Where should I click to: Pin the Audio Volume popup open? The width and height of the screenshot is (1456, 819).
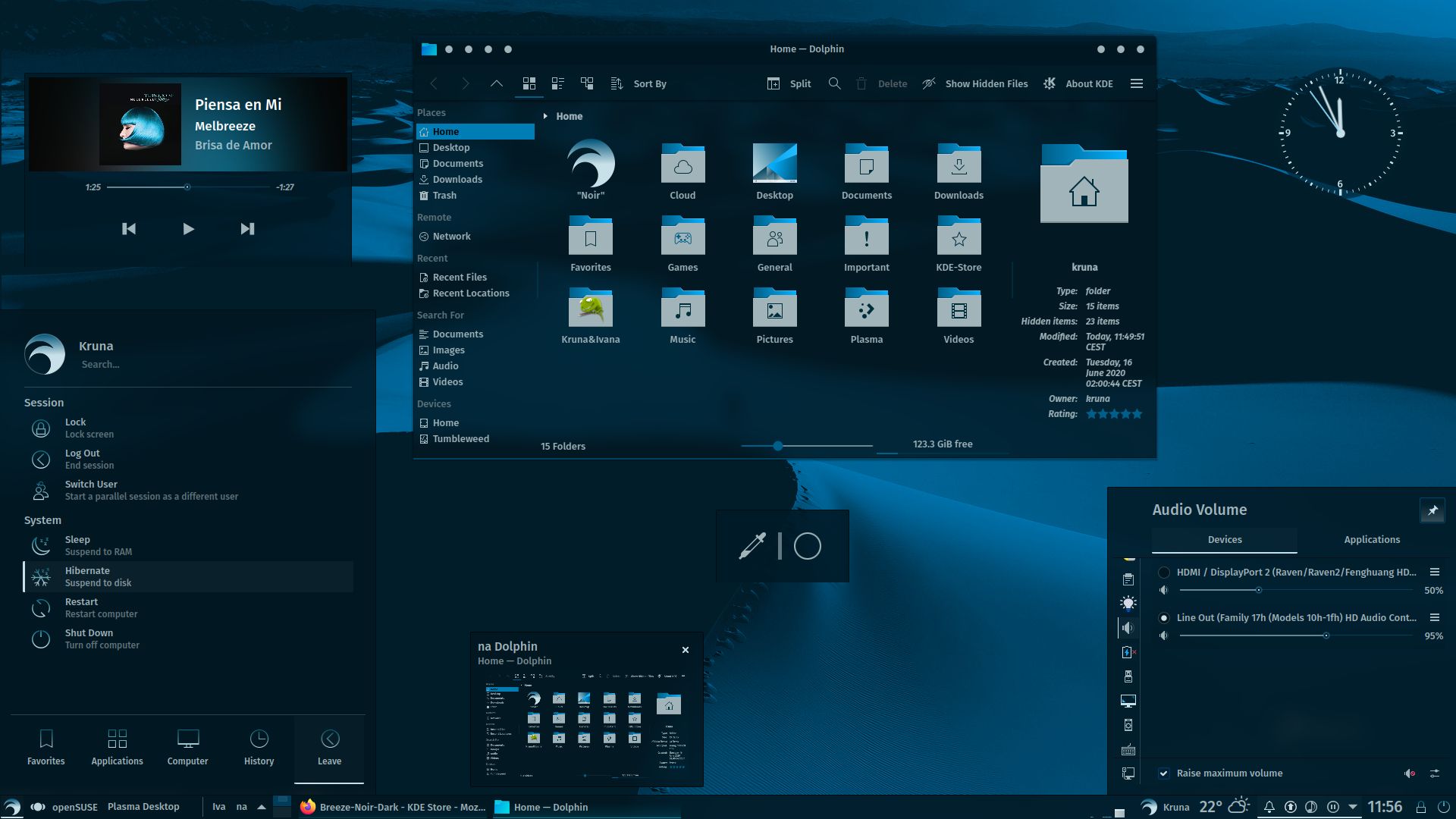click(x=1432, y=510)
